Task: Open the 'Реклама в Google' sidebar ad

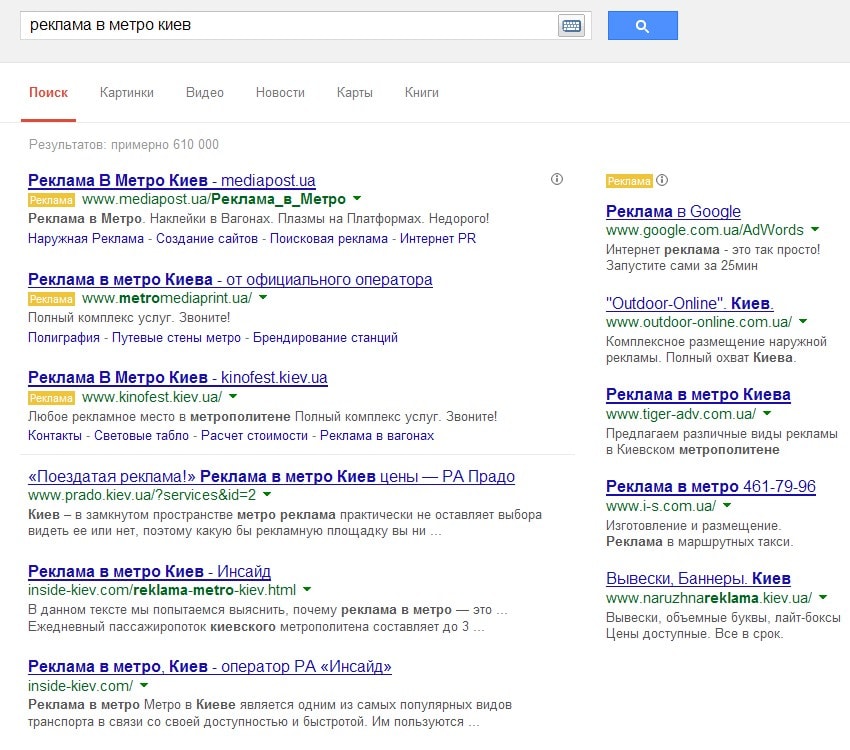Action: 673,211
